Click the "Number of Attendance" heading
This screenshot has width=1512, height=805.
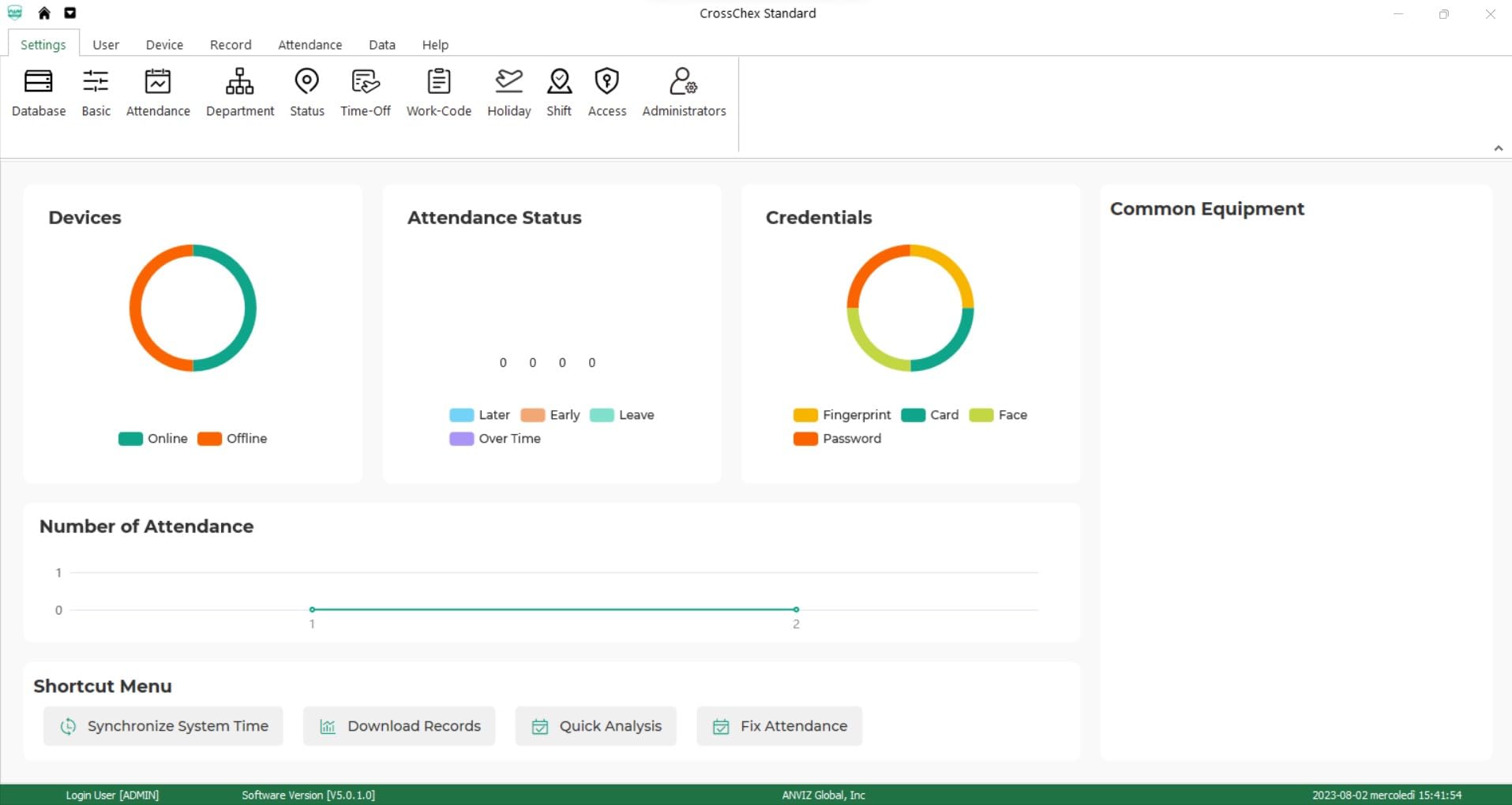click(x=147, y=526)
